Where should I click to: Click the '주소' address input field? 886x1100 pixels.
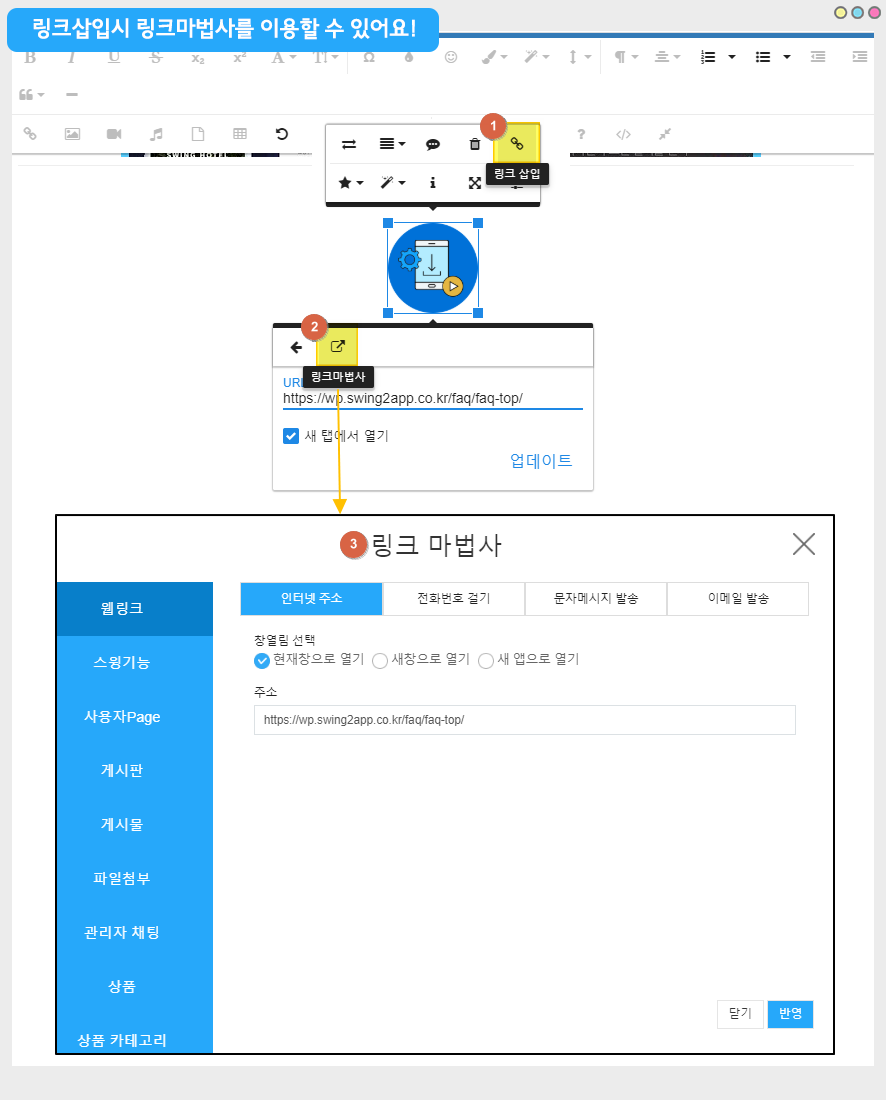click(524, 720)
